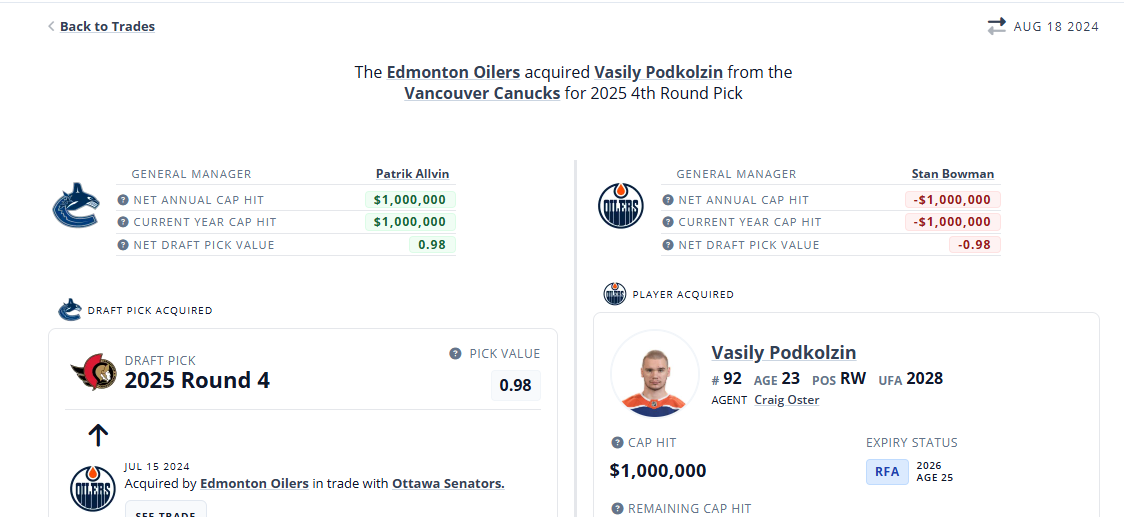The image size is (1124, 517).
Task: Open Patrik Allvin's general manager page
Action: point(413,174)
